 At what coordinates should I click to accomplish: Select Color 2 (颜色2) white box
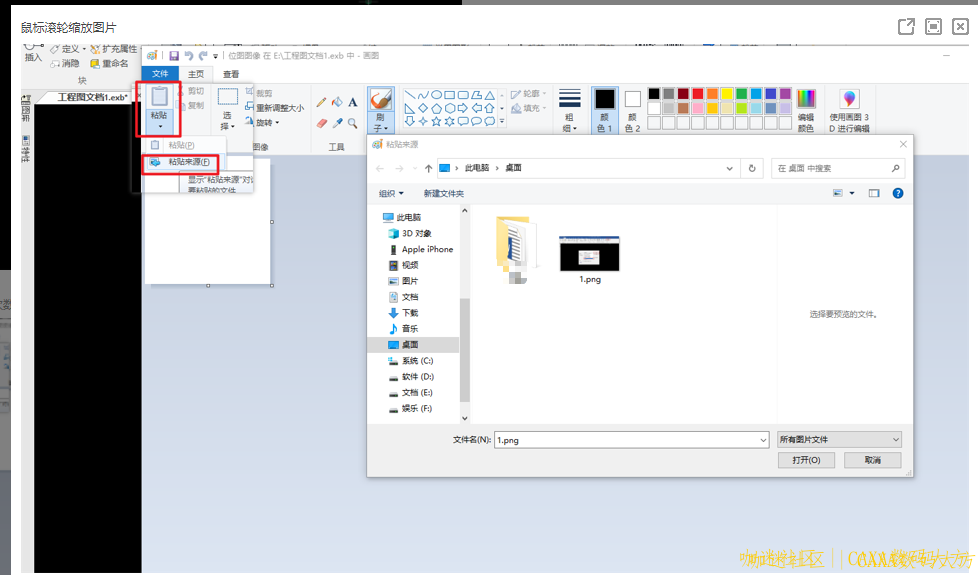click(632, 99)
